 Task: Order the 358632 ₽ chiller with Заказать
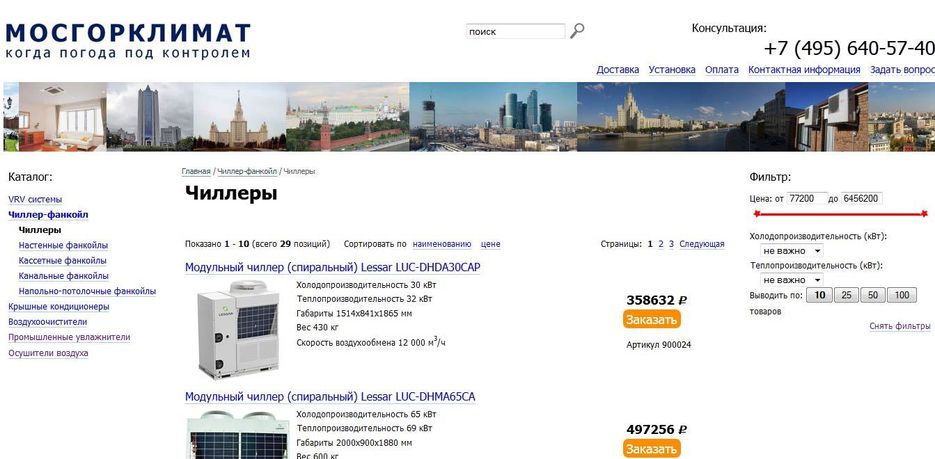[652, 320]
